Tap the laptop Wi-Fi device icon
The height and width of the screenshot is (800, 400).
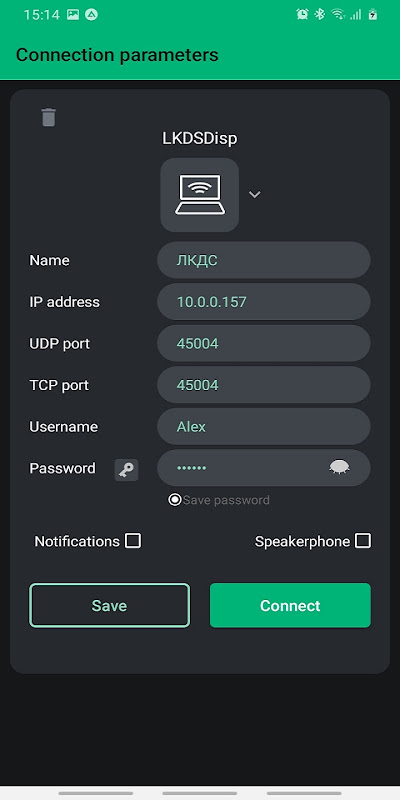click(199, 194)
